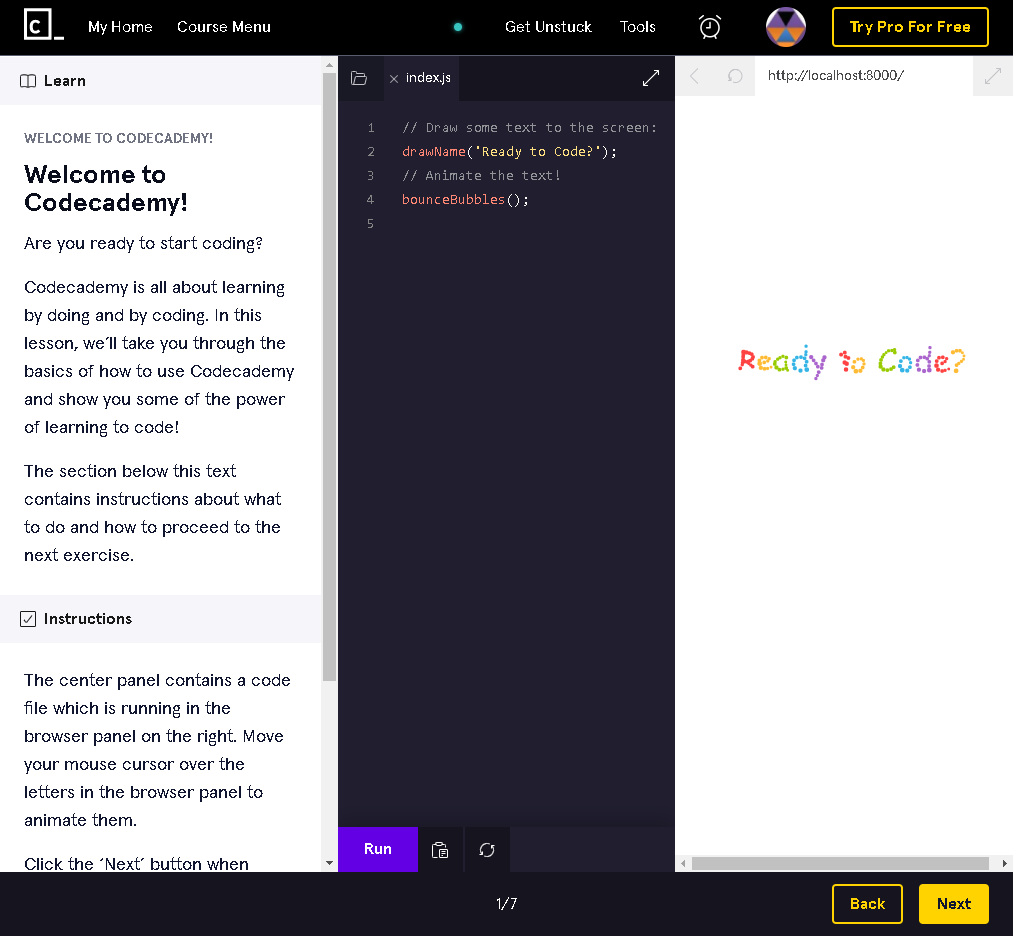The width and height of the screenshot is (1013, 936).
Task: Click the browser preview horizontal scrollbar thumb
Action: (x=840, y=864)
